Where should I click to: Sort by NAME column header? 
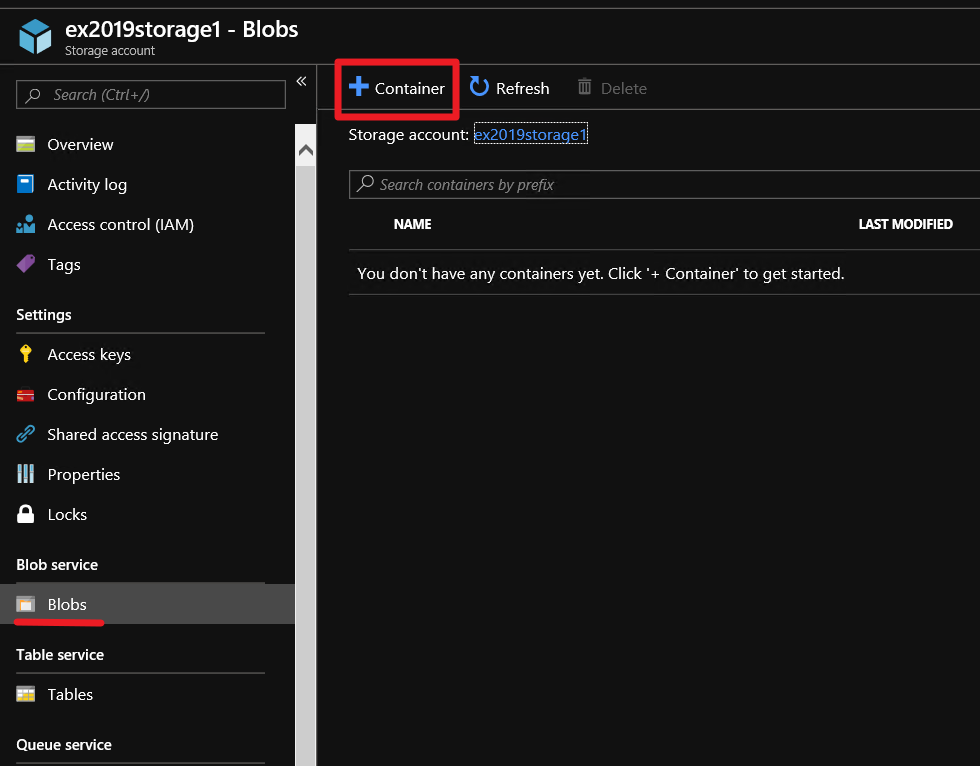(x=412, y=224)
